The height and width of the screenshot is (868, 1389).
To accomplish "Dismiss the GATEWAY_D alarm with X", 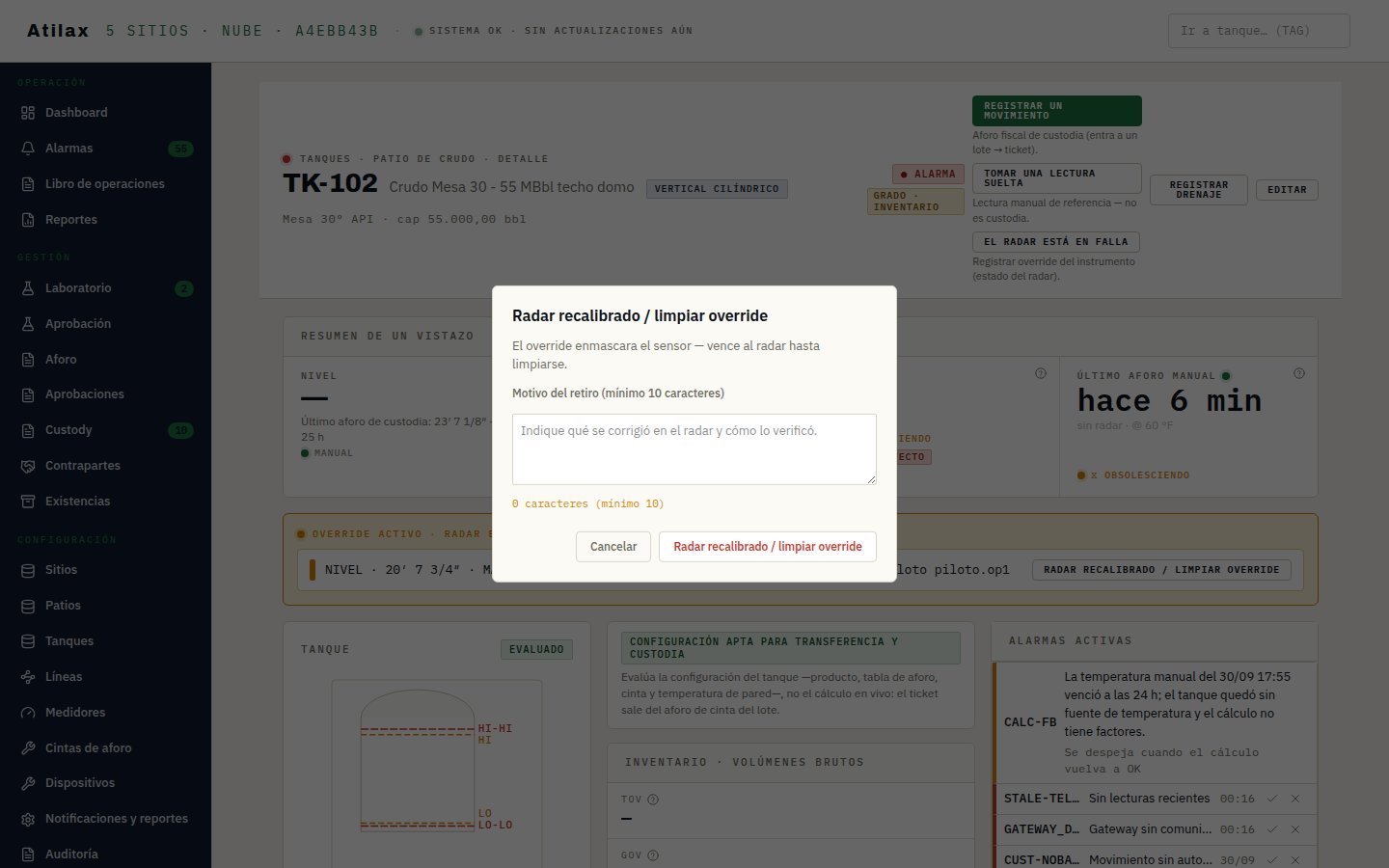I will tap(1295, 829).
